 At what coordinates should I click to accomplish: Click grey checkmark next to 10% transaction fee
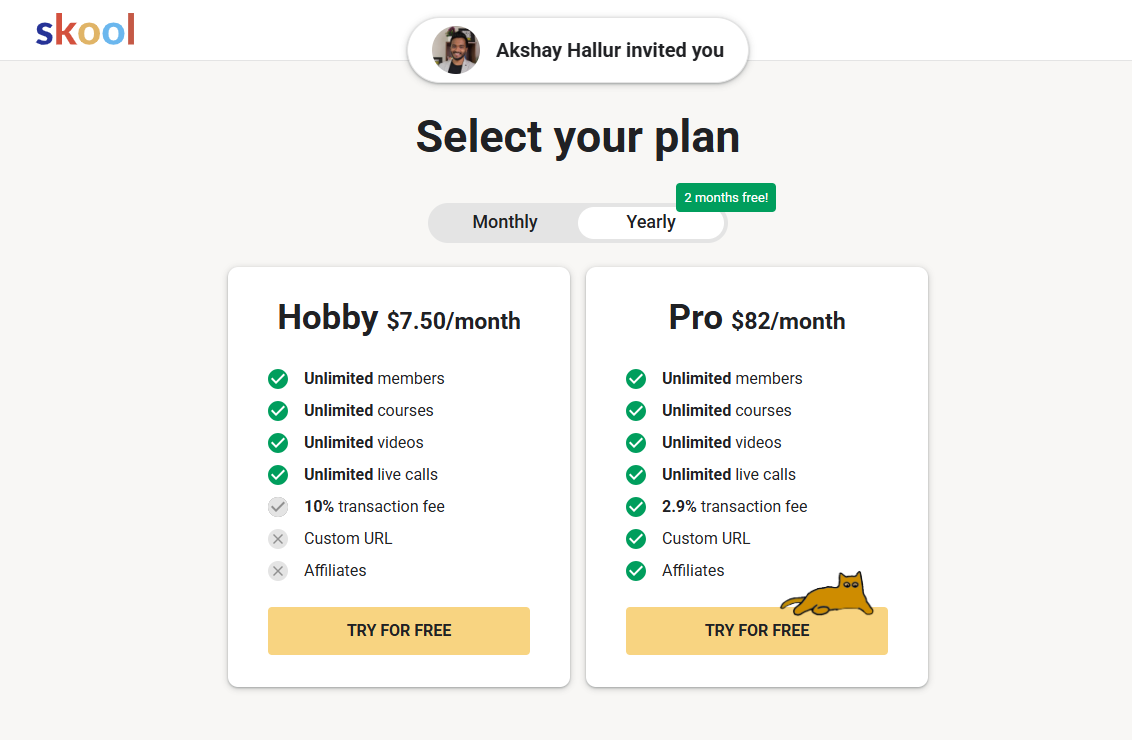click(x=278, y=507)
